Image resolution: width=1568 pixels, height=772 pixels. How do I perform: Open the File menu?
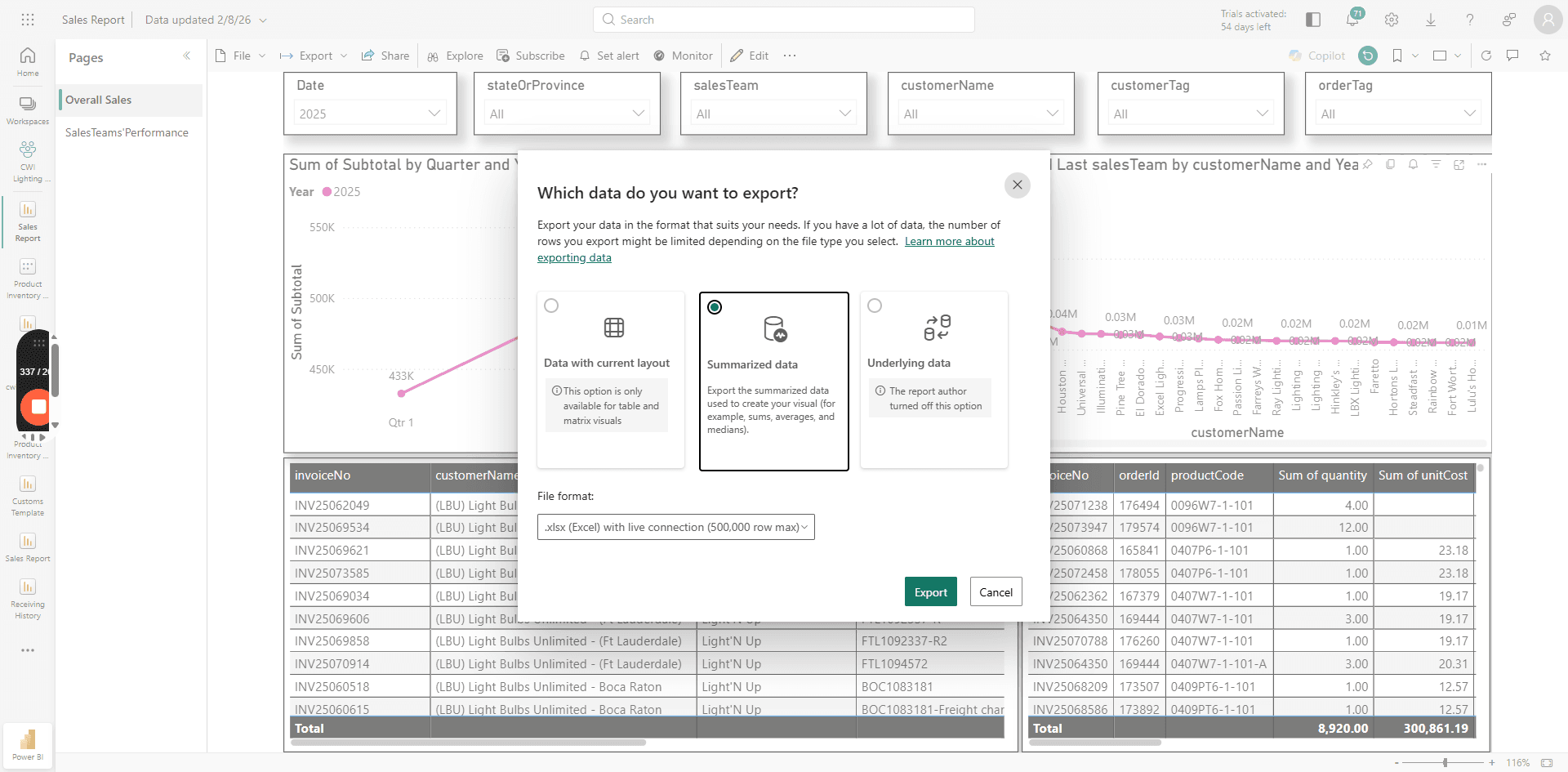pos(241,56)
